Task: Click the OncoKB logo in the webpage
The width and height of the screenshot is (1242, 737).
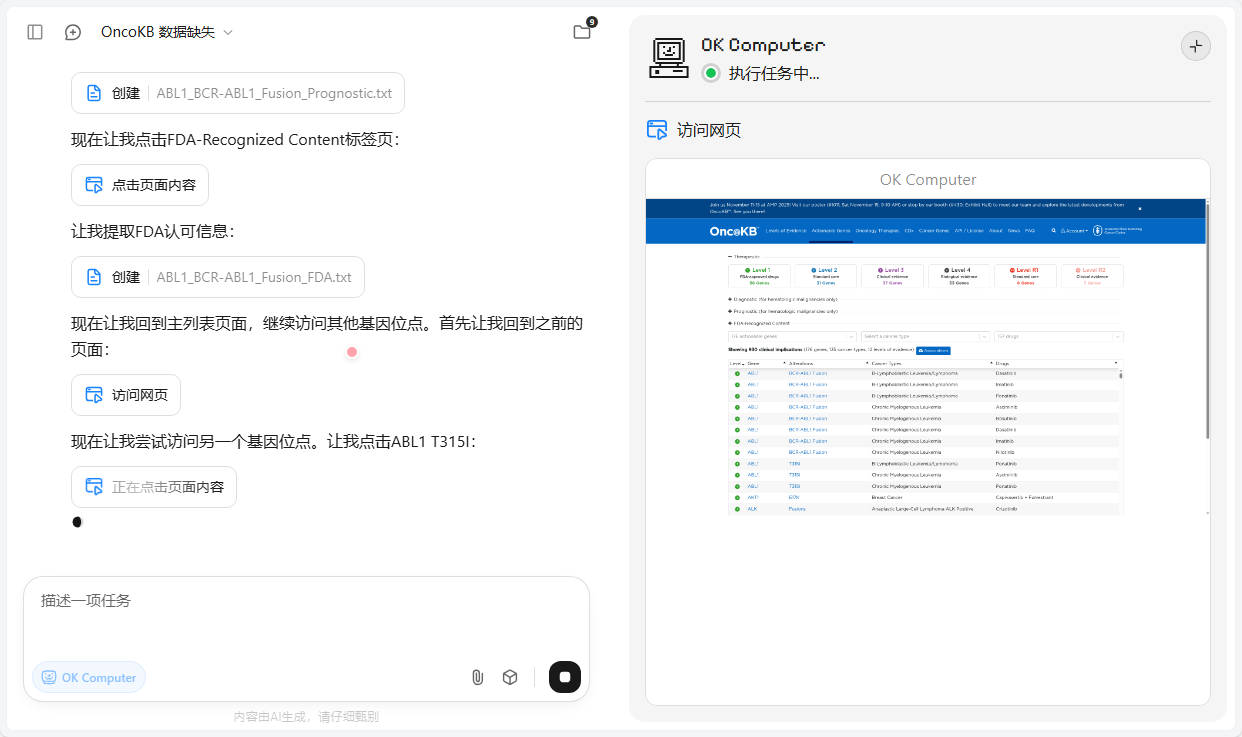Action: [x=734, y=231]
